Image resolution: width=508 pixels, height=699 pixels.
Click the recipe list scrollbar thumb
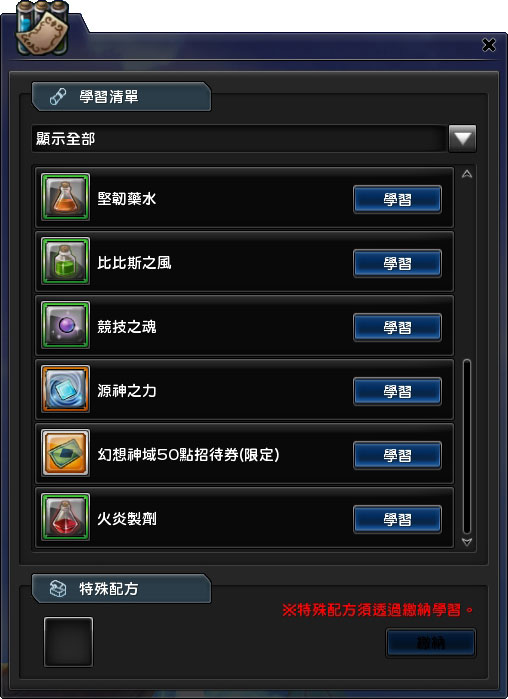tap(467, 447)
